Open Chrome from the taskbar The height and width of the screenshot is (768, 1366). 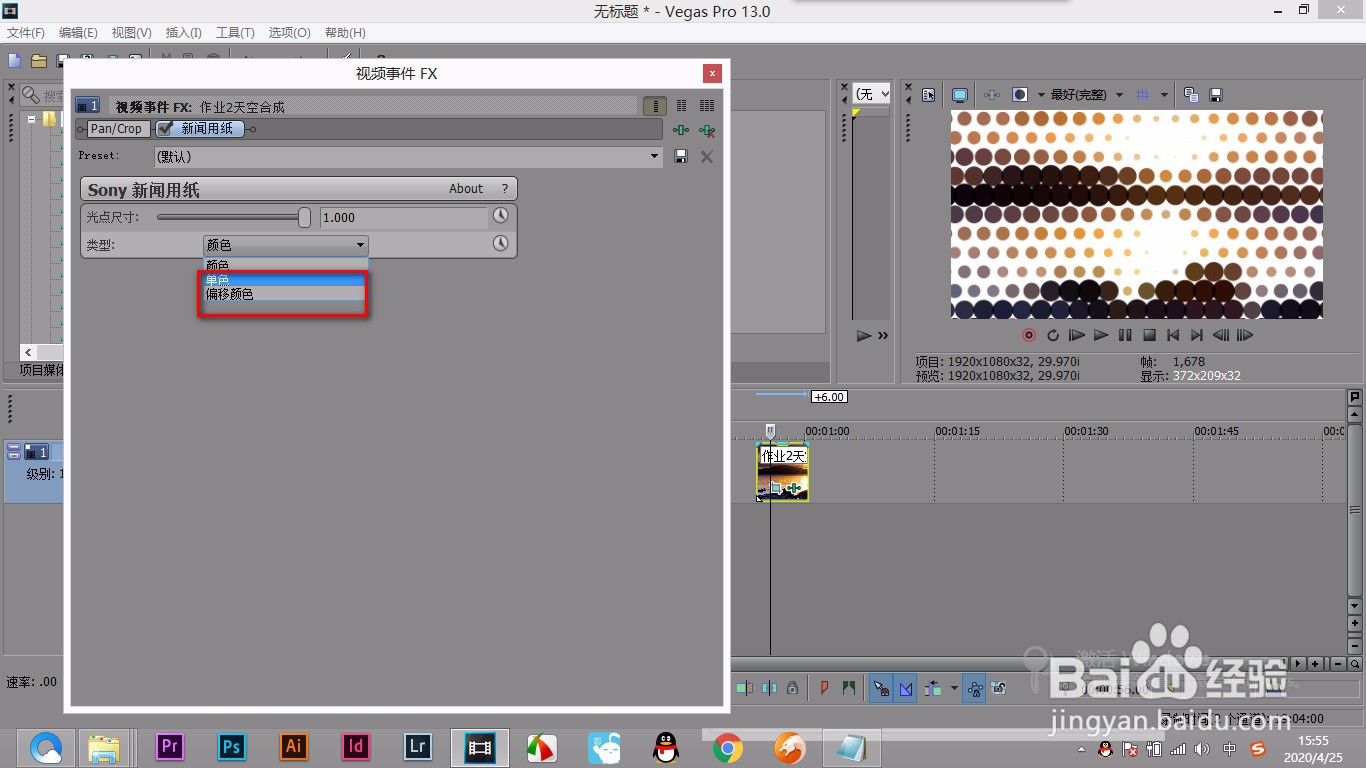pyautogui.click(x=728, y=747)
